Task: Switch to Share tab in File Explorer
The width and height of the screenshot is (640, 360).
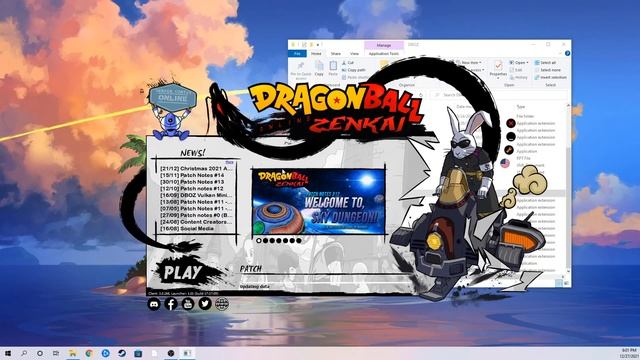Action: click(x=336, y=53)
